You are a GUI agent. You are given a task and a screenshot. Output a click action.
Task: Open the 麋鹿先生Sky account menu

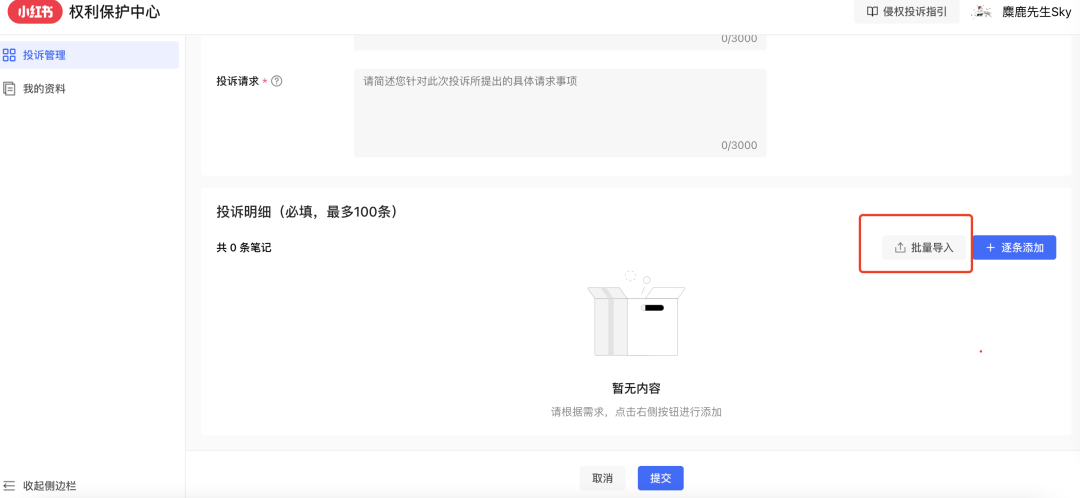1036,12
